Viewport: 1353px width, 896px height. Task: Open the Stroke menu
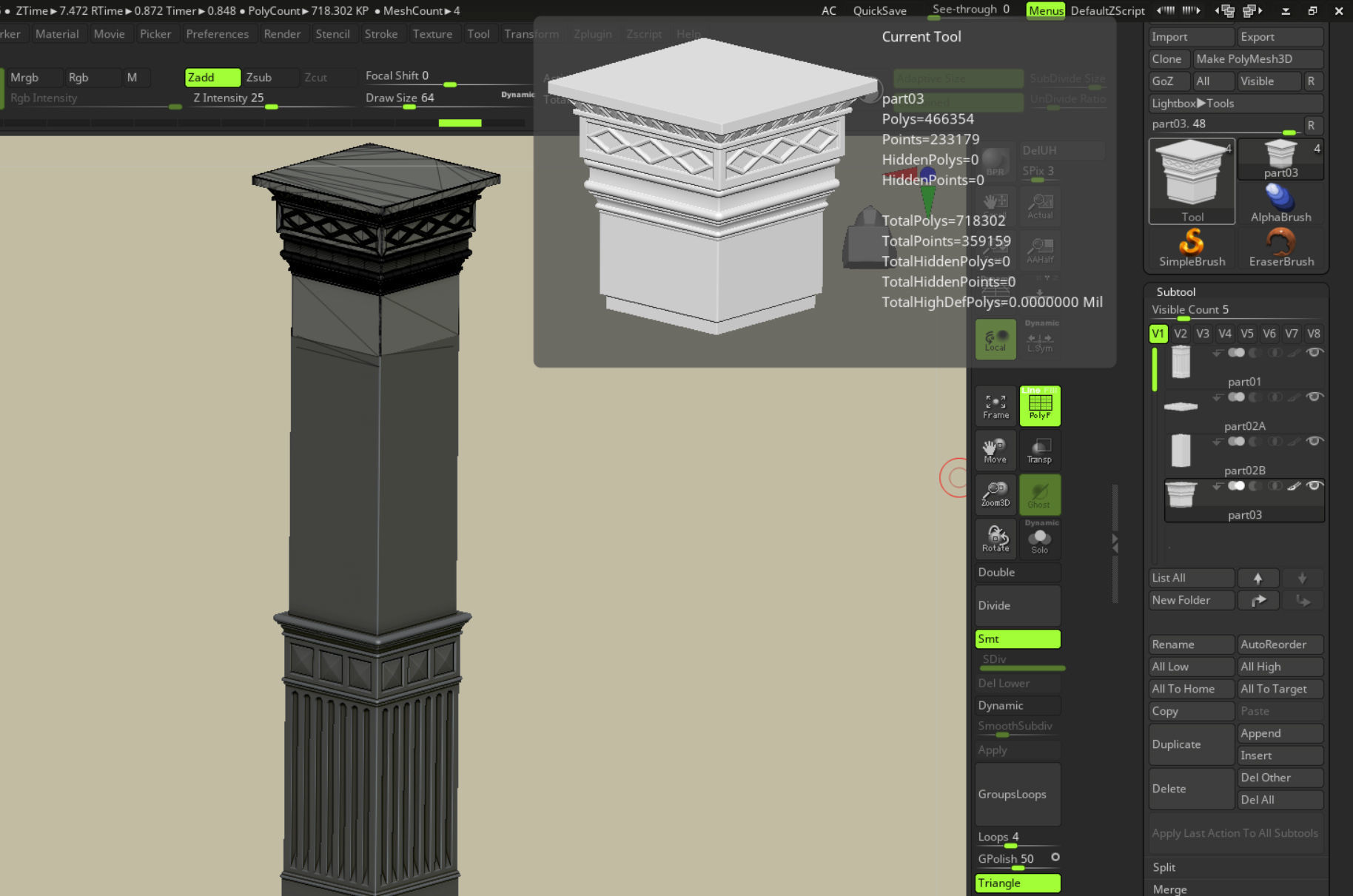pos(381,34)
